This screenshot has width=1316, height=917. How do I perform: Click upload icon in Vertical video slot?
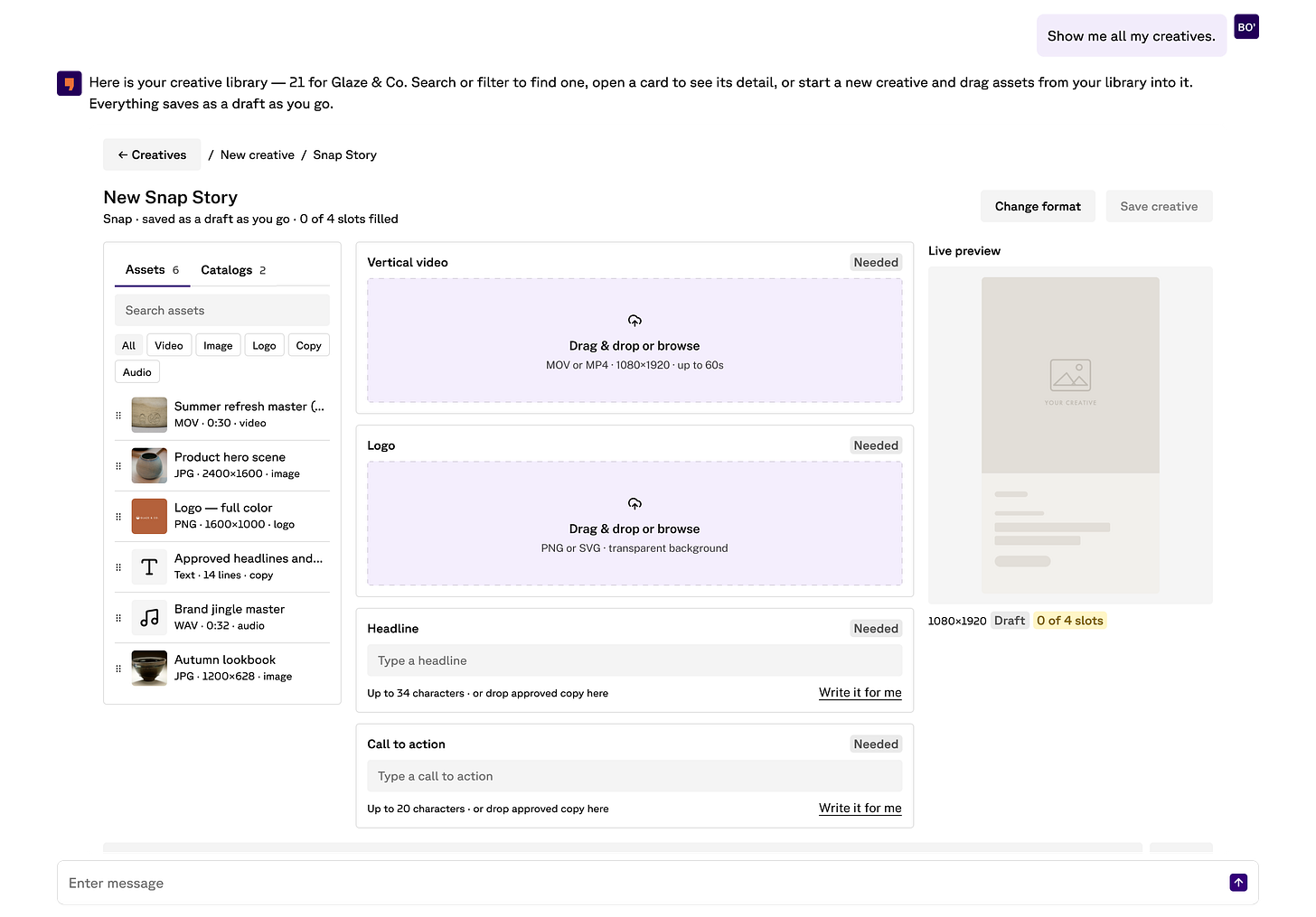[x=634, y=321]
